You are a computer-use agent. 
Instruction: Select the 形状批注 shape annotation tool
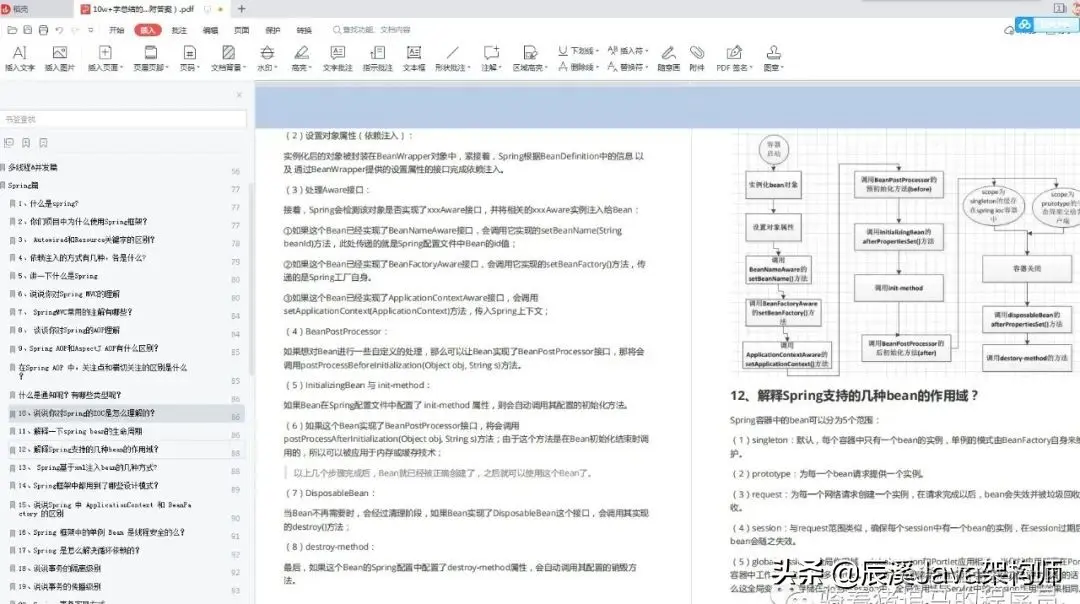(453, 58)
